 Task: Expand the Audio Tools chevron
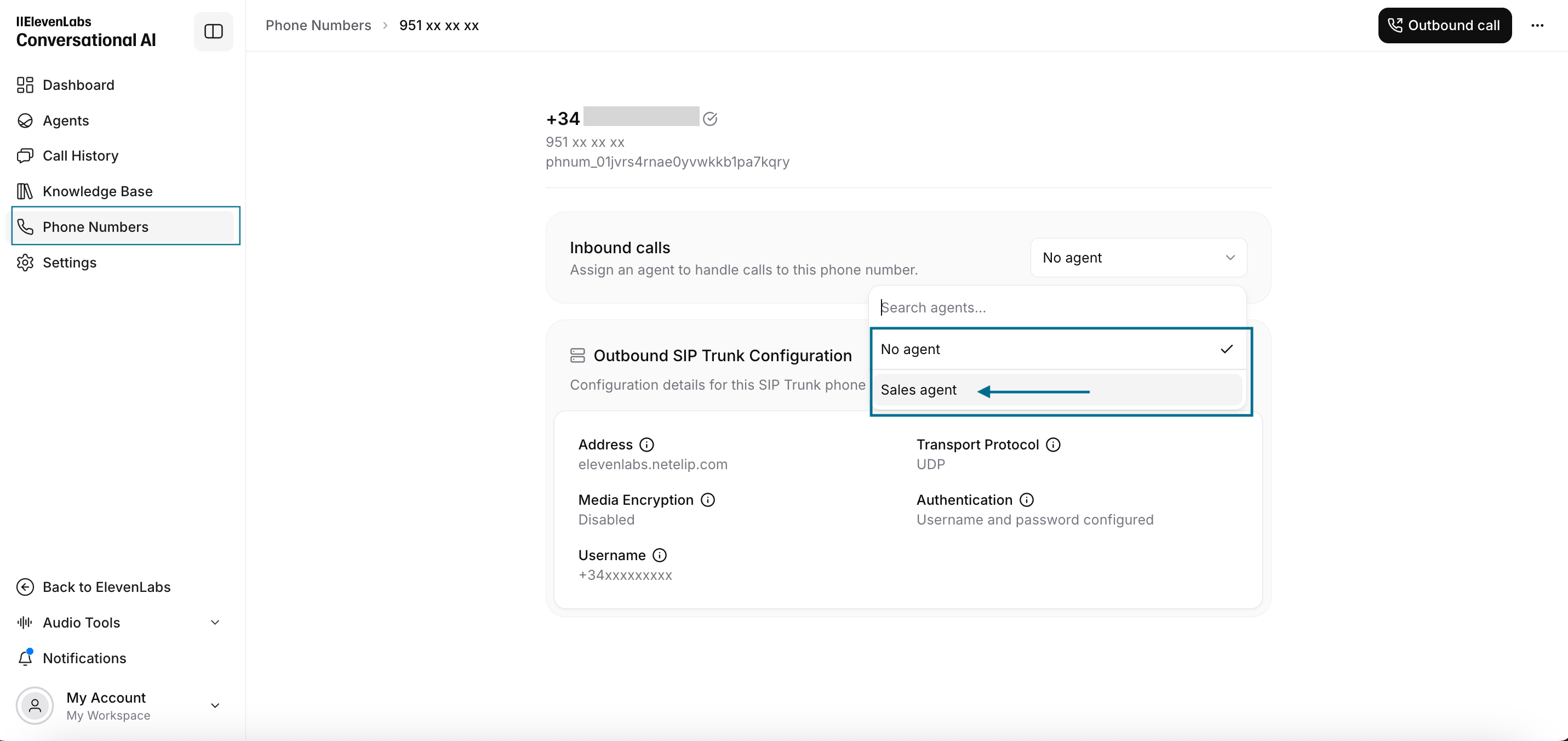pyautogui.click(x=215, y=622)
